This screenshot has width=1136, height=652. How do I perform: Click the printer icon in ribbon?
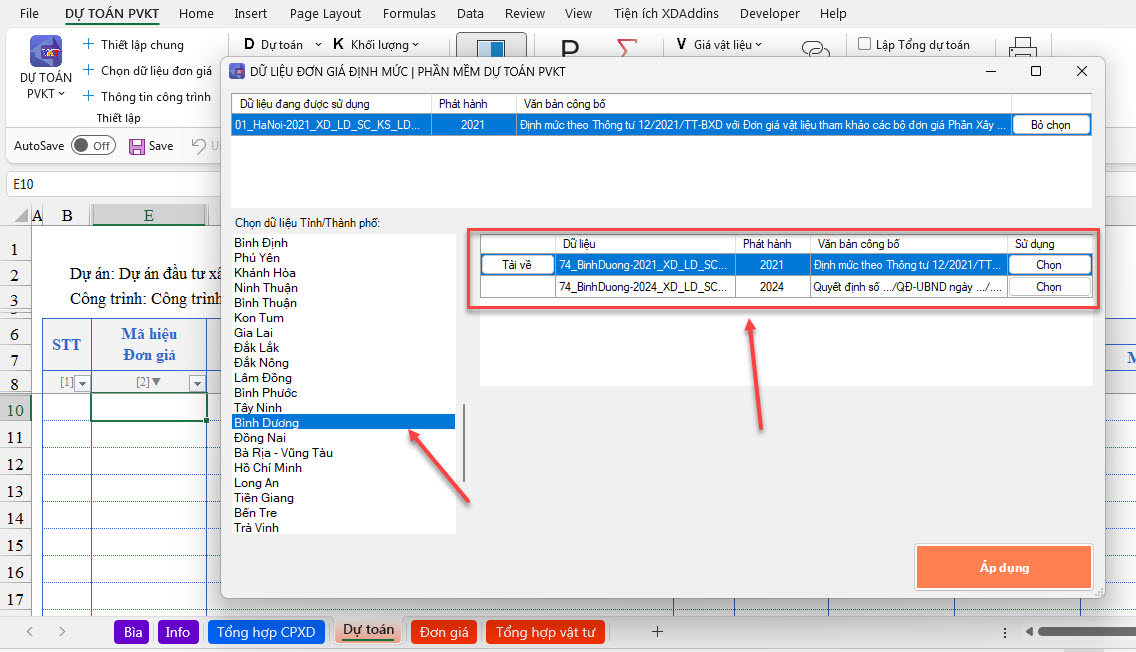pyautogui.click(x=1022, y=50)
